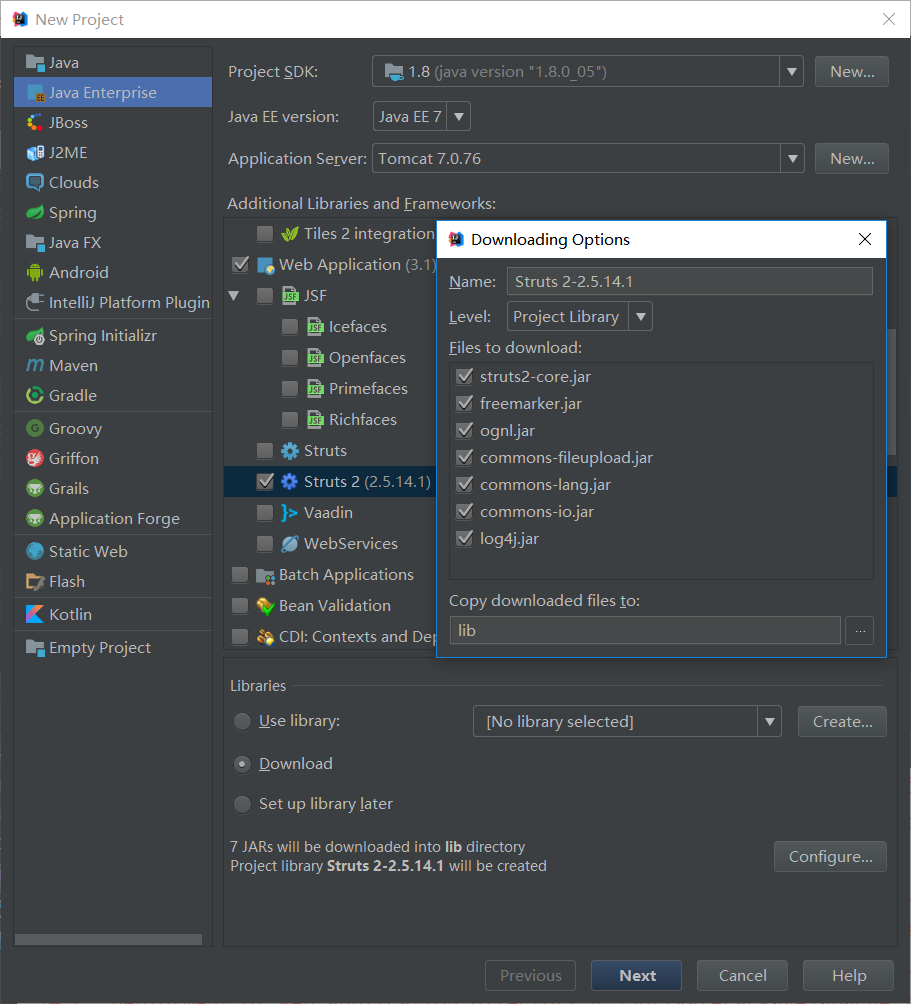Select the Download radio button
The width and height of the screenshot is (911, 1004).
point(242,764)
